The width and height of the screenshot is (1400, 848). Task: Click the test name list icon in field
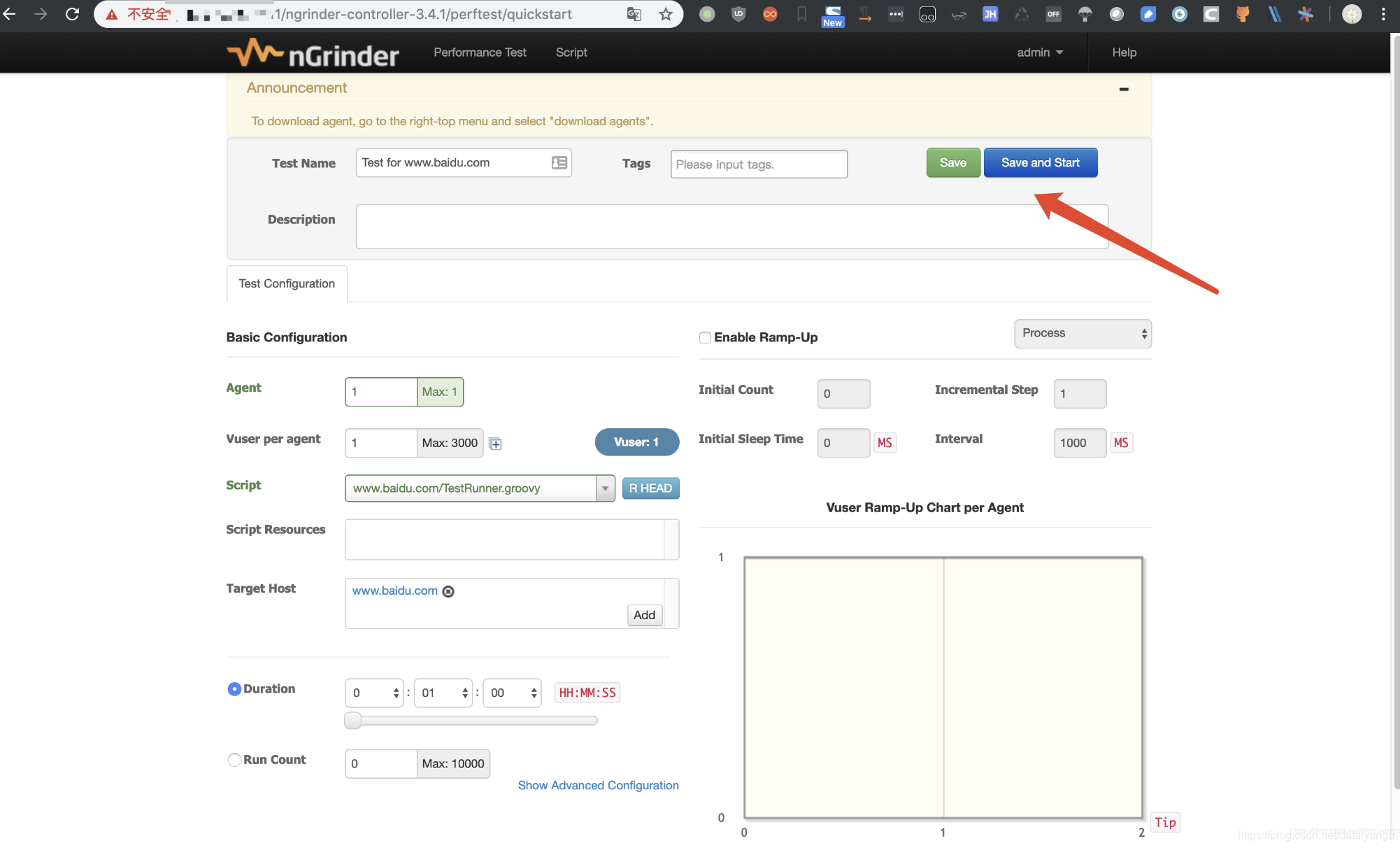559,162
